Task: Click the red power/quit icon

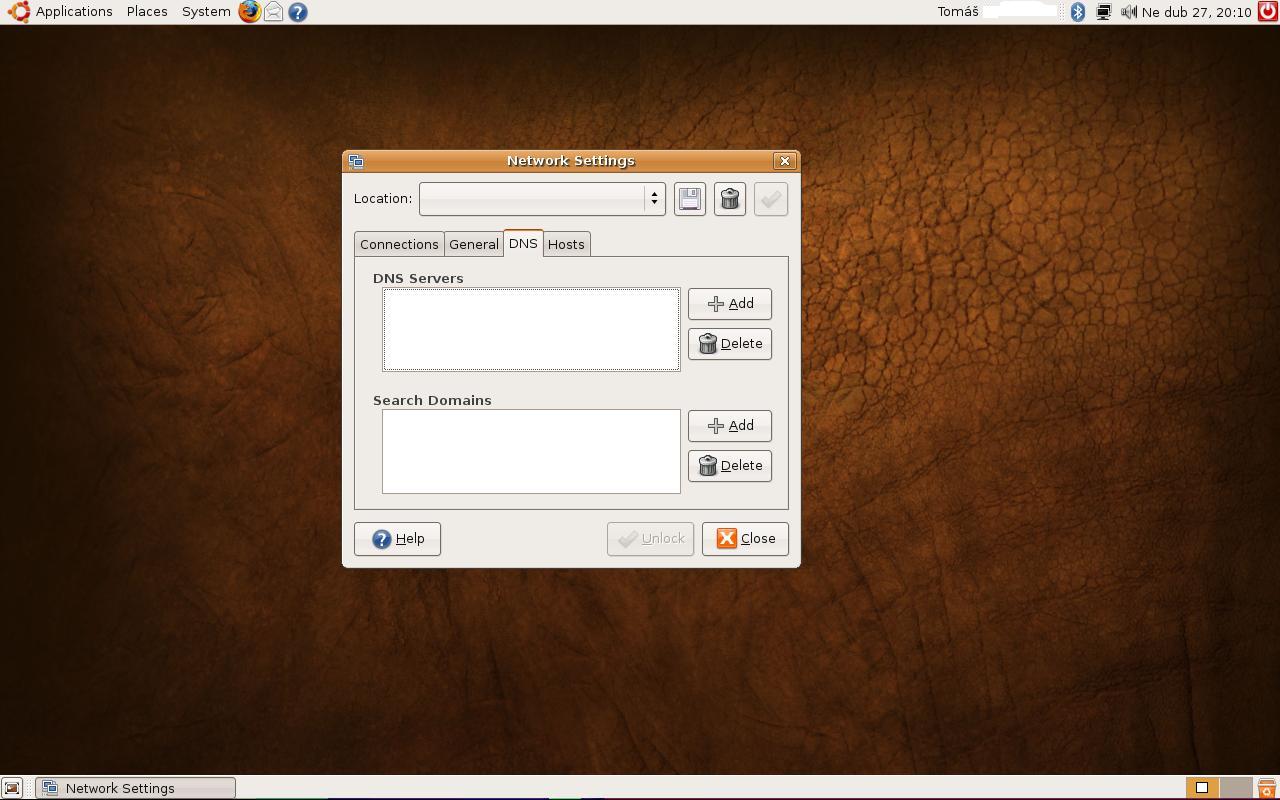Action: coord(1267,12)
